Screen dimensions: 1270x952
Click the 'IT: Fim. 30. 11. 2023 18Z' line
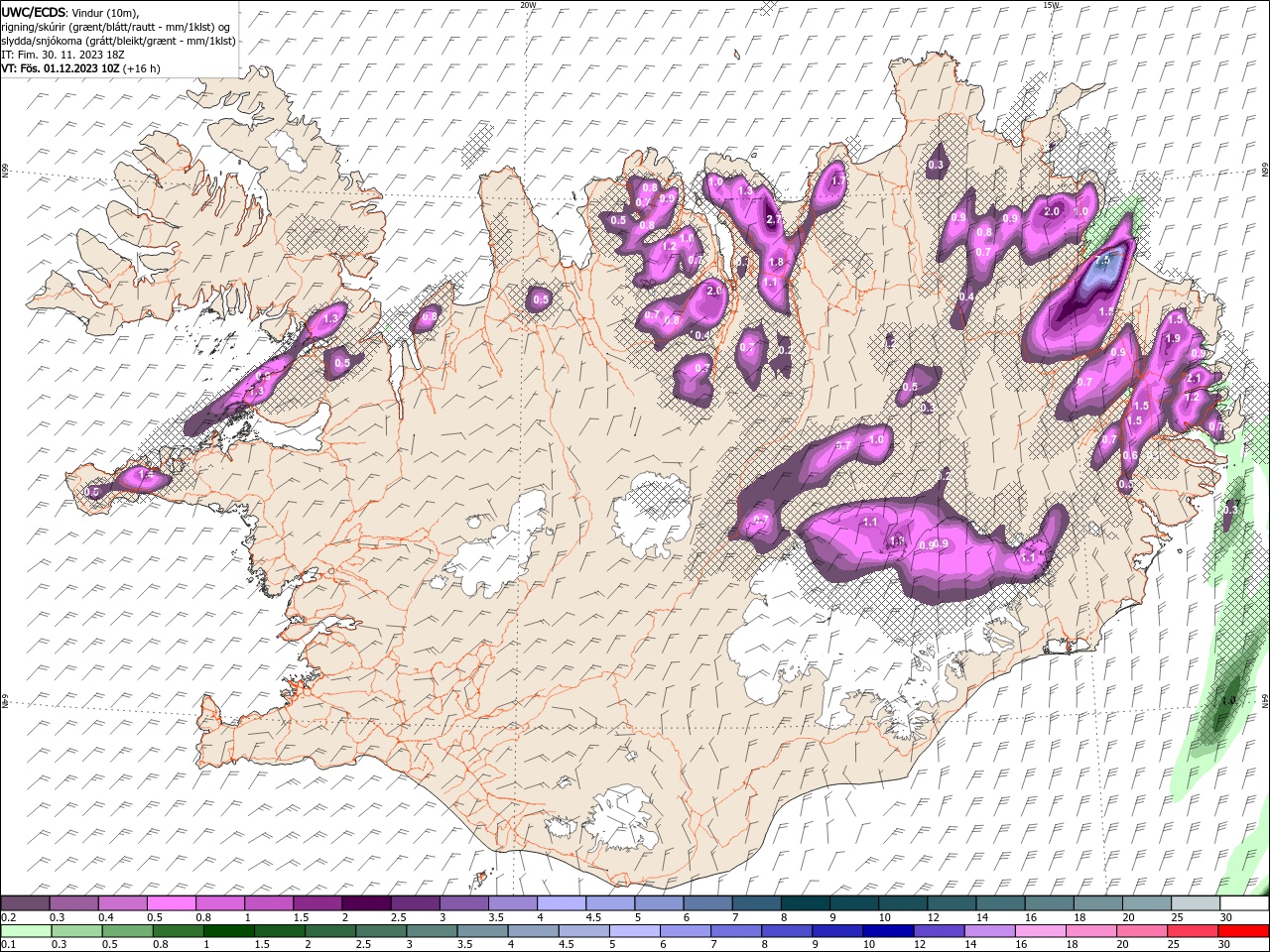(63, 55)
